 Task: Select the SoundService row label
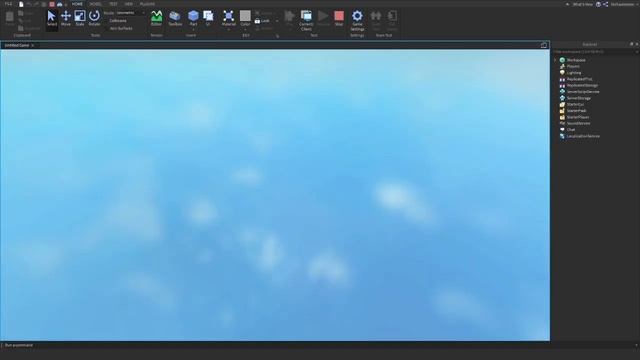click(578, 123)
